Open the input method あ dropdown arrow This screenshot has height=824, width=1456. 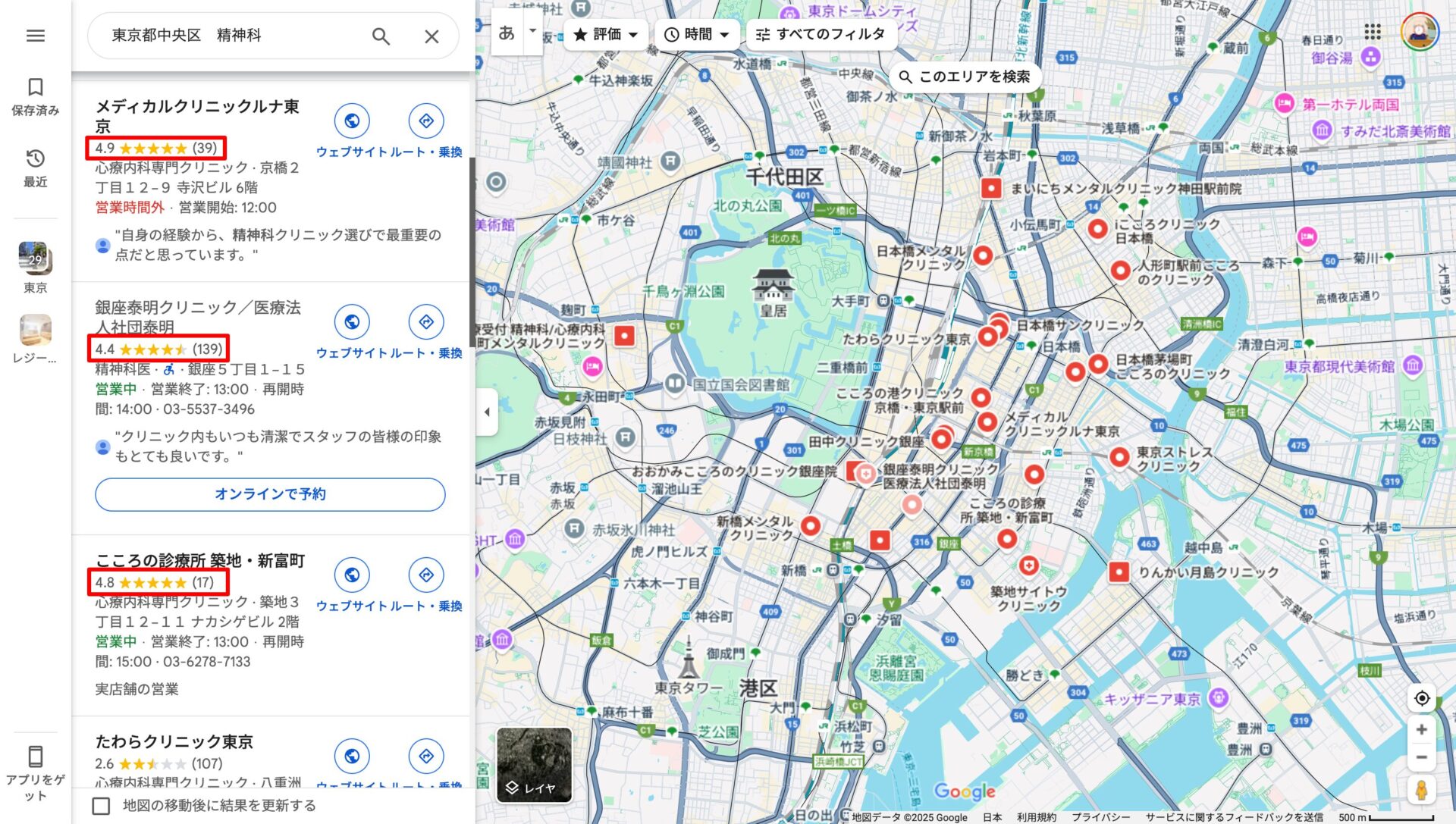pyautogui.click(x=532, y=32)
